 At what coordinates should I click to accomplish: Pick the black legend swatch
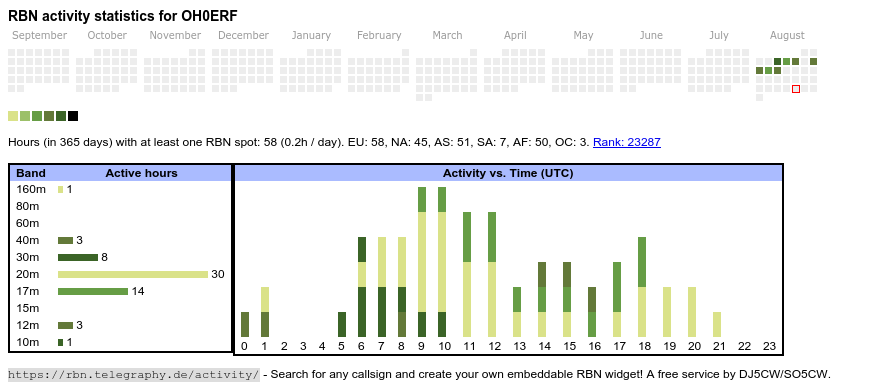73,116
